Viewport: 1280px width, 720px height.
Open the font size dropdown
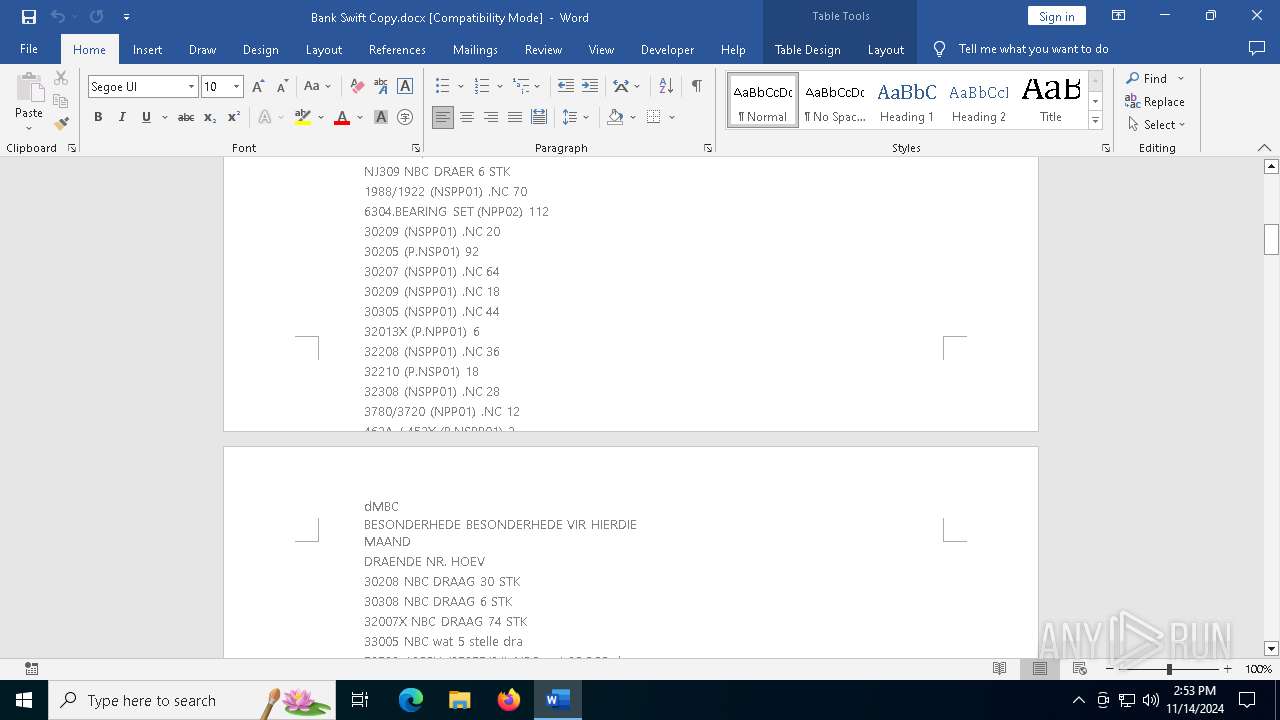[x=237, y=87]
